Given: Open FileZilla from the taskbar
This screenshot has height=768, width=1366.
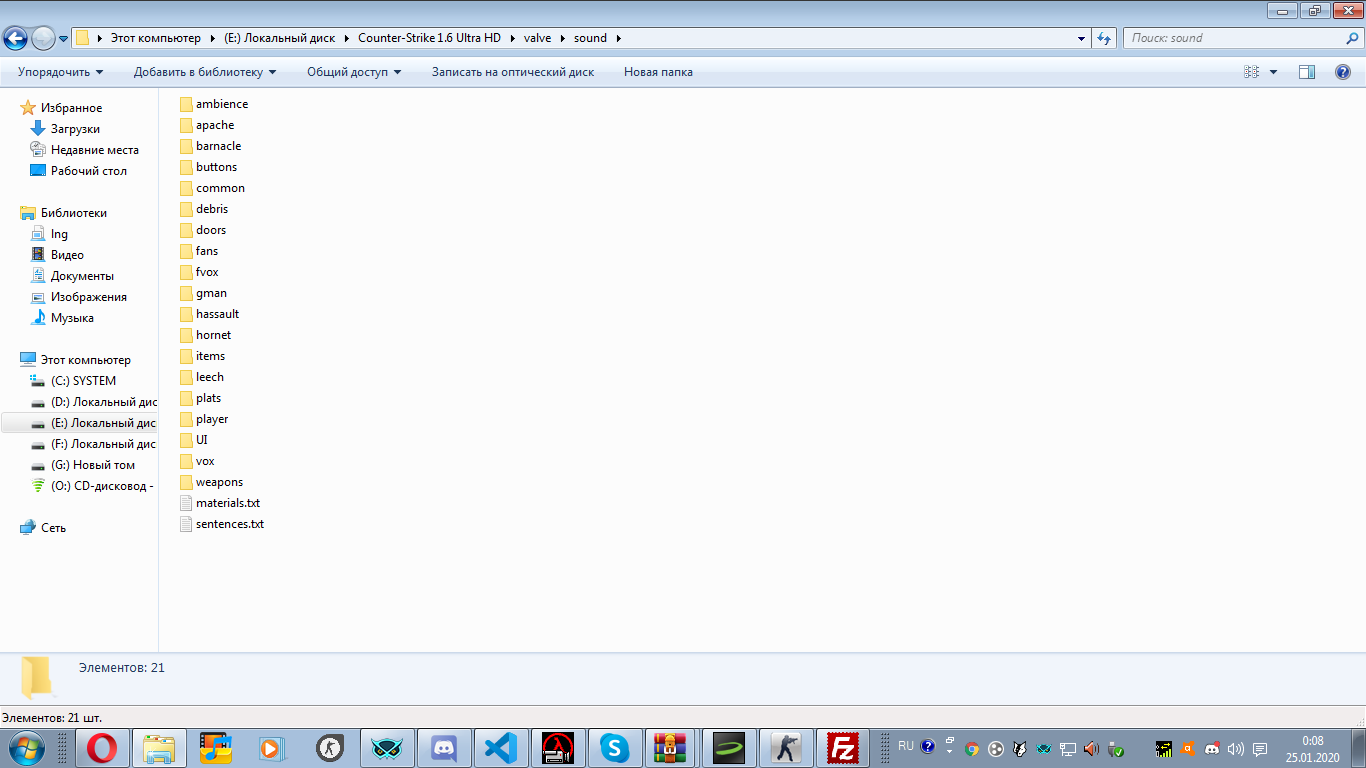Looking at the screenshot, I should click(844, 748).
